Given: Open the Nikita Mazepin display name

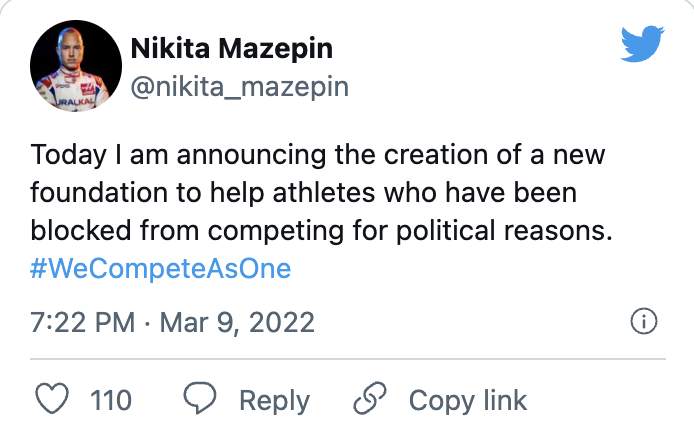Looking at the screenshot, I should pyautogui.click(x=231, y=47).
